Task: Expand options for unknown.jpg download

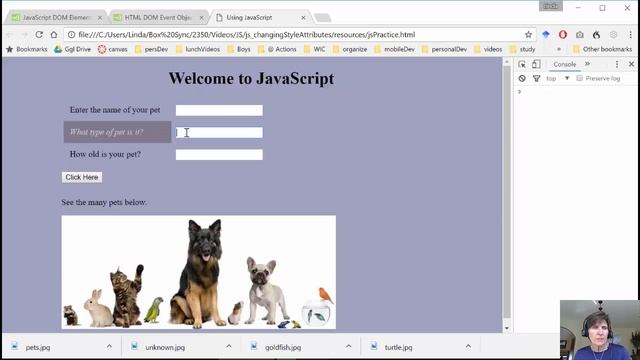Action: click(x=229, y=347)
